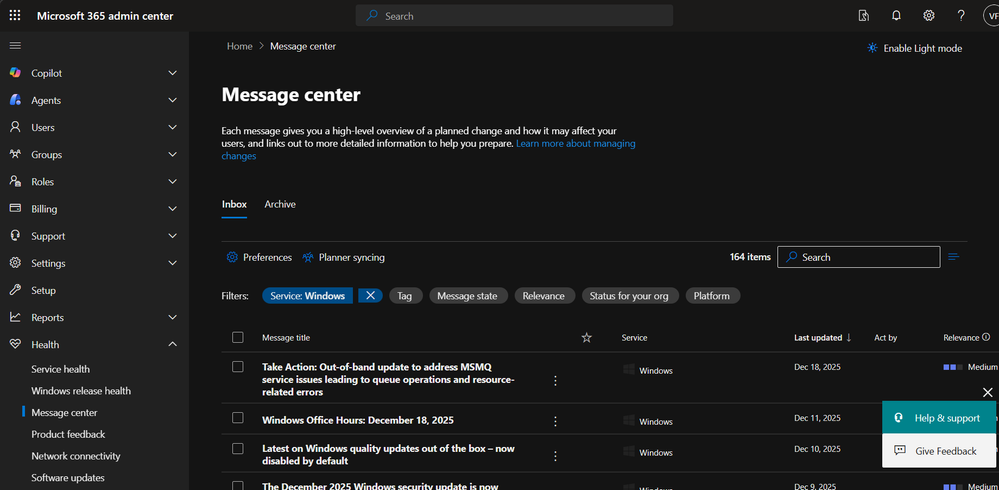Click the Support headset icon
The width and height of the screenshot is (999, 490).
point(15,235)
